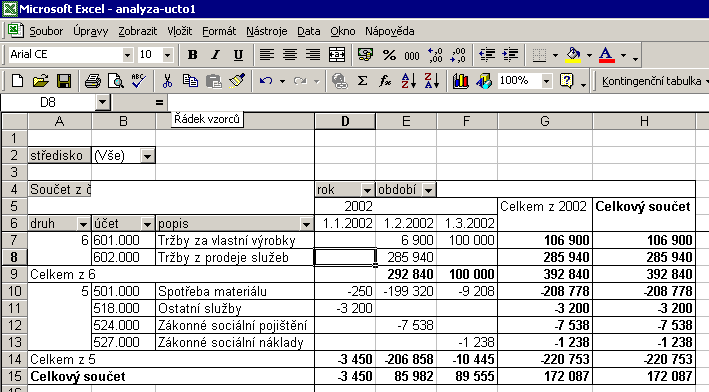Increase decimal places
The height and width of the screenshot is (392, 709).
pos(435,55)
